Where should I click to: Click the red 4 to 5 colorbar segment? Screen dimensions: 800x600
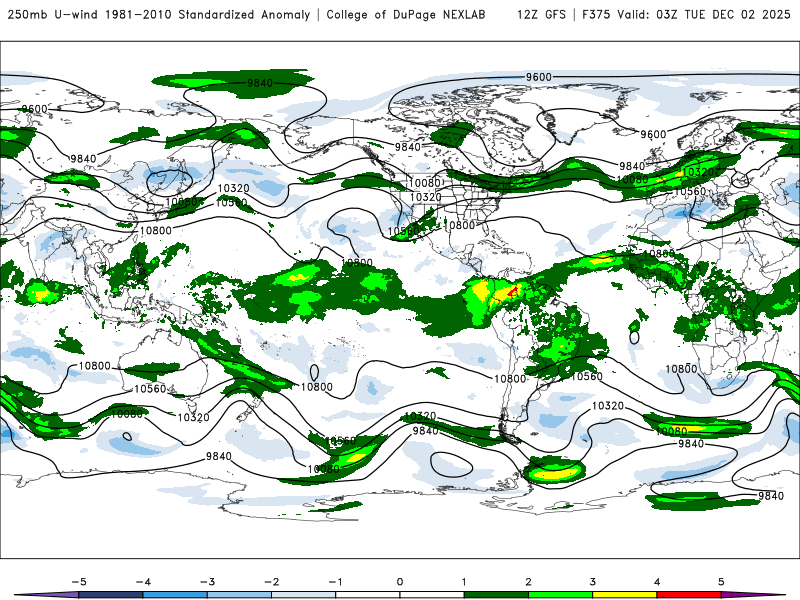click(689, 595)
